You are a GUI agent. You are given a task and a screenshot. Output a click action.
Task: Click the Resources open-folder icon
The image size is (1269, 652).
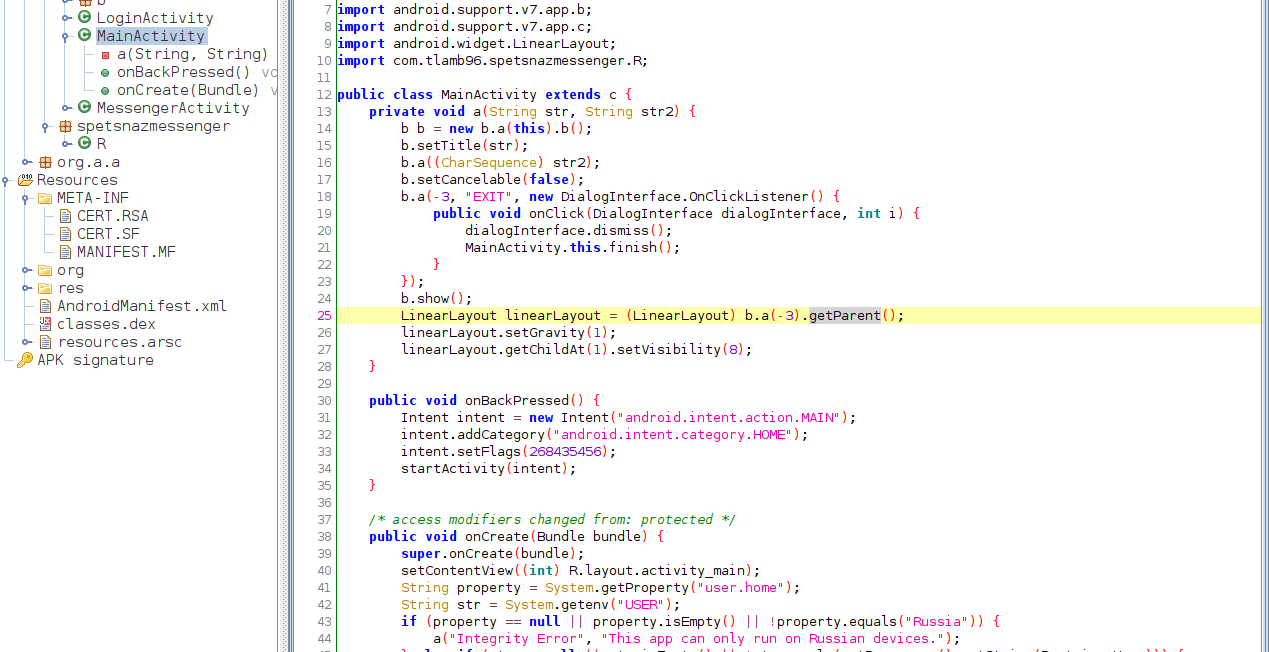pyautogui.click(x=25, y=180)
